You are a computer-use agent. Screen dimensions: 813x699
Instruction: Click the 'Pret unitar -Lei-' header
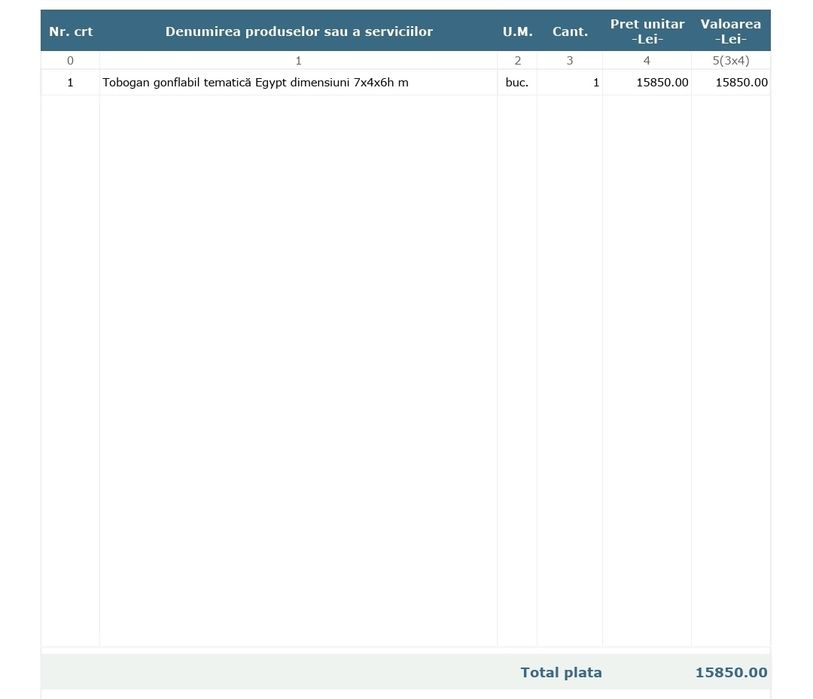(x=647, y=31)
